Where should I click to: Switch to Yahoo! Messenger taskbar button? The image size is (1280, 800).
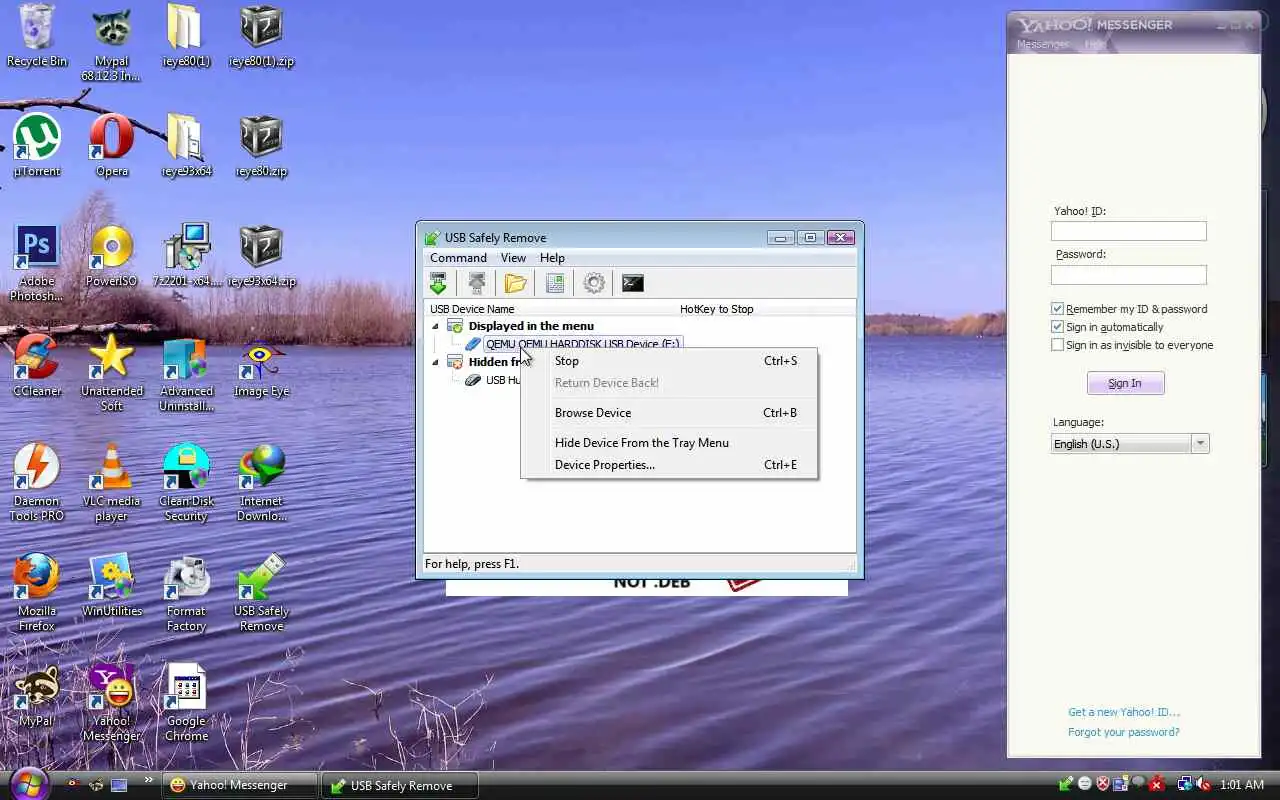point(240,785)
